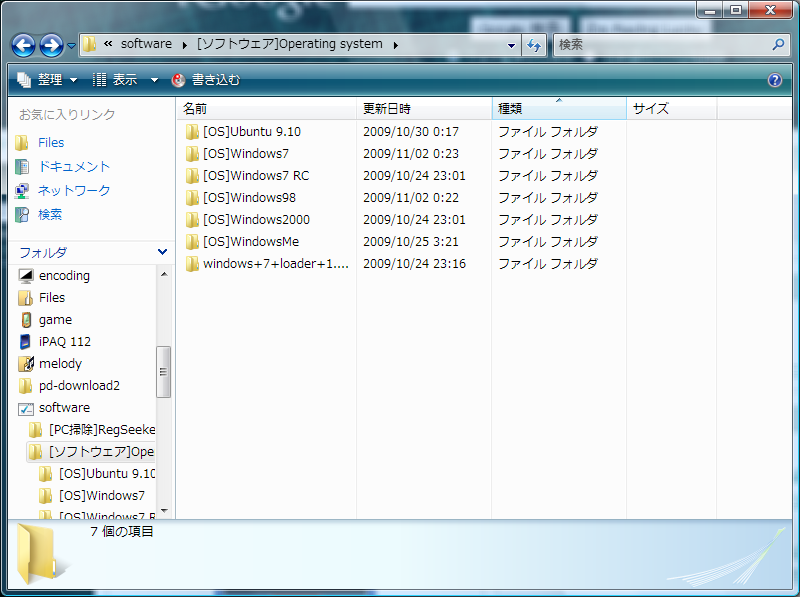The width and height of the screenshot is (800, 597).
Task: Click the software checkmark icon in tree
Action: (x=26, y=408)
